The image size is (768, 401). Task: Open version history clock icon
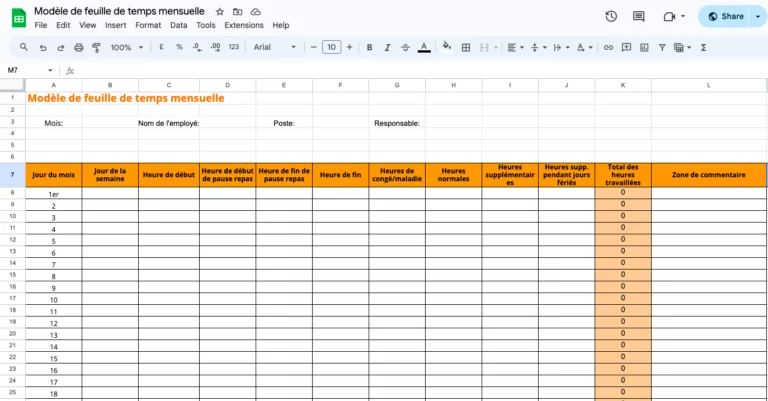coord(611,16)
